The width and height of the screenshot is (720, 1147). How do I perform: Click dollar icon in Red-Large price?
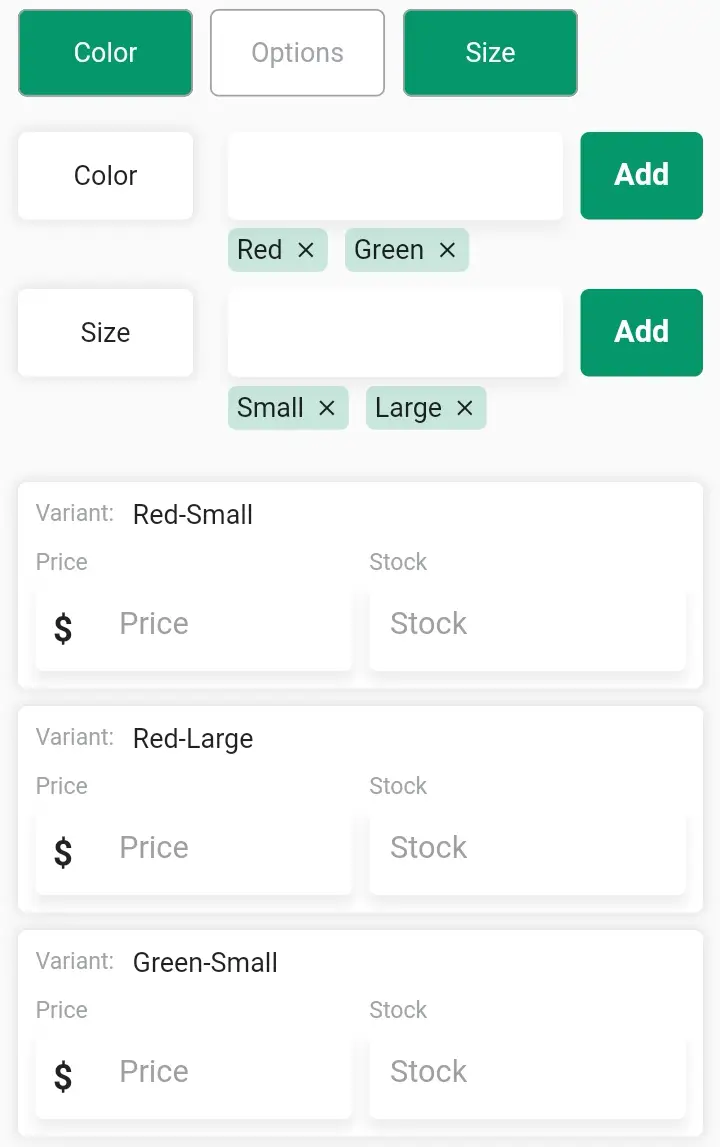(63, 852)
